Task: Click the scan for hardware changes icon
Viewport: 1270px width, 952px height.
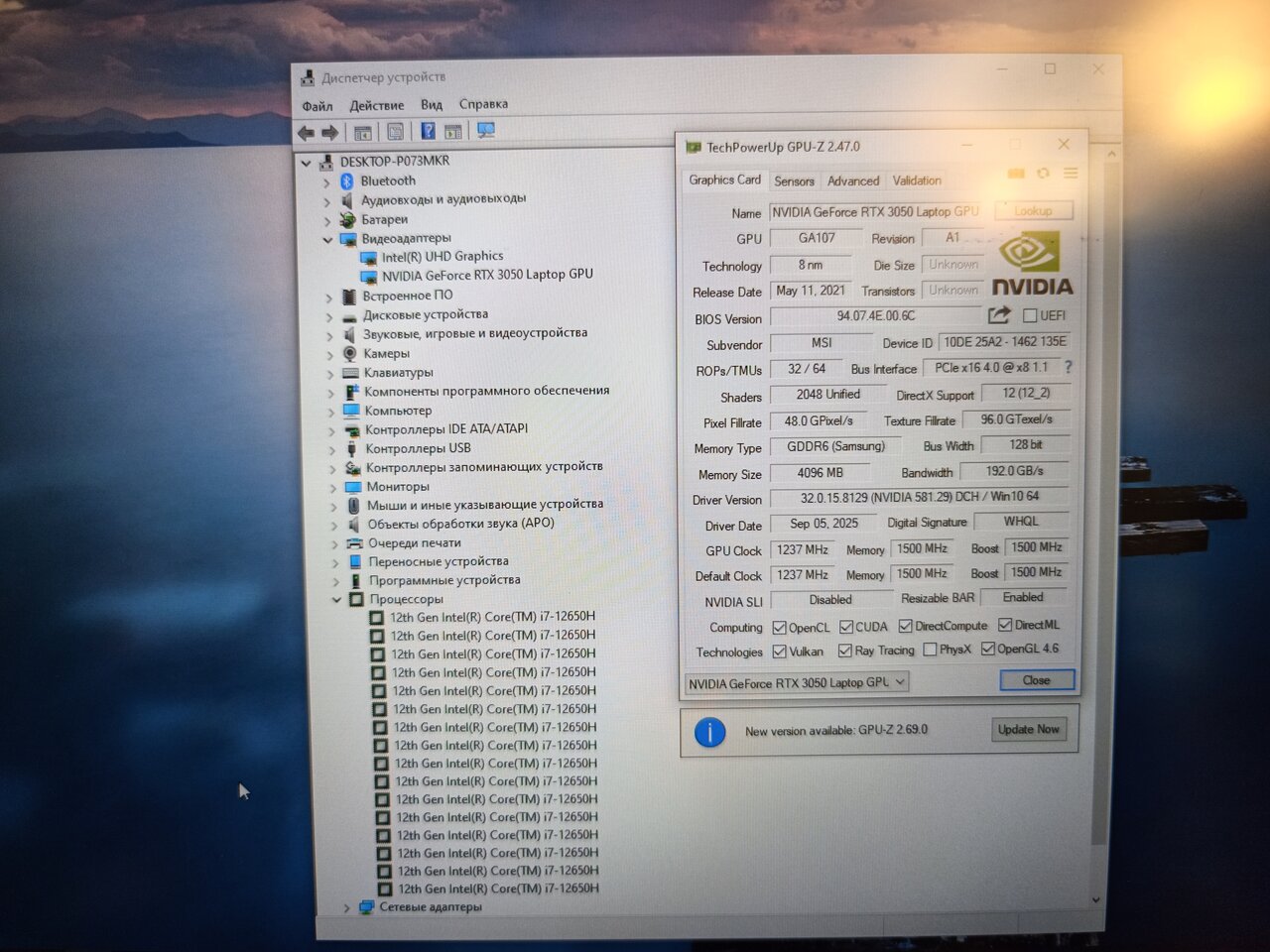Action: click(485, 132)
